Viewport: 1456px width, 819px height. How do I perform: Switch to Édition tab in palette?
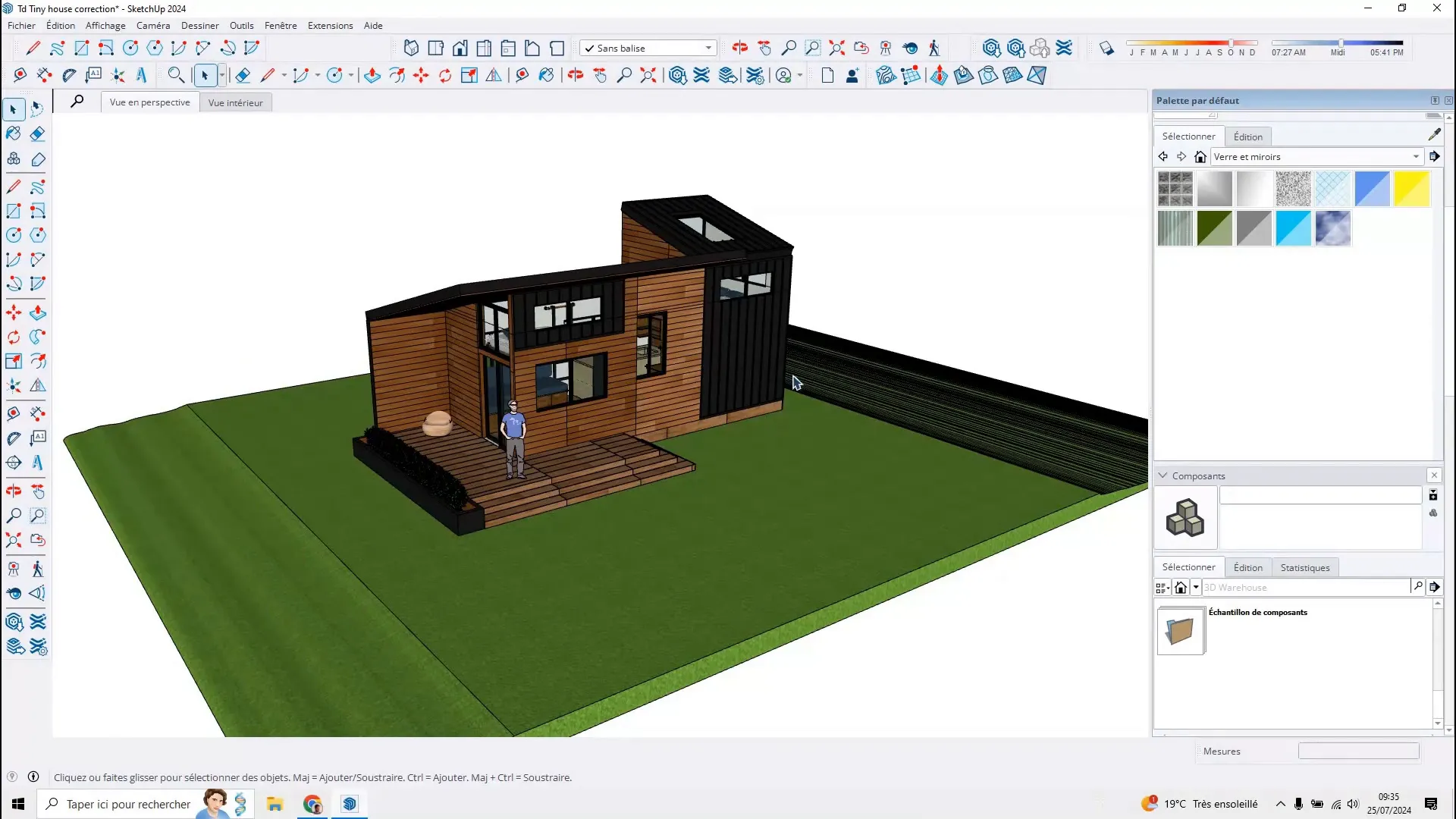click(1249, 136)
